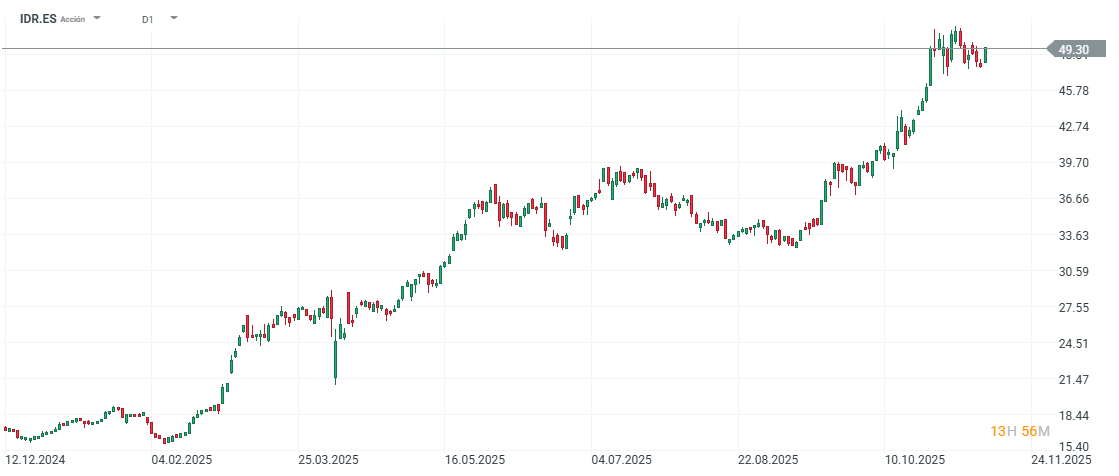
Task: Click the 39.70 price scale label
Action: click(1074, 163)
